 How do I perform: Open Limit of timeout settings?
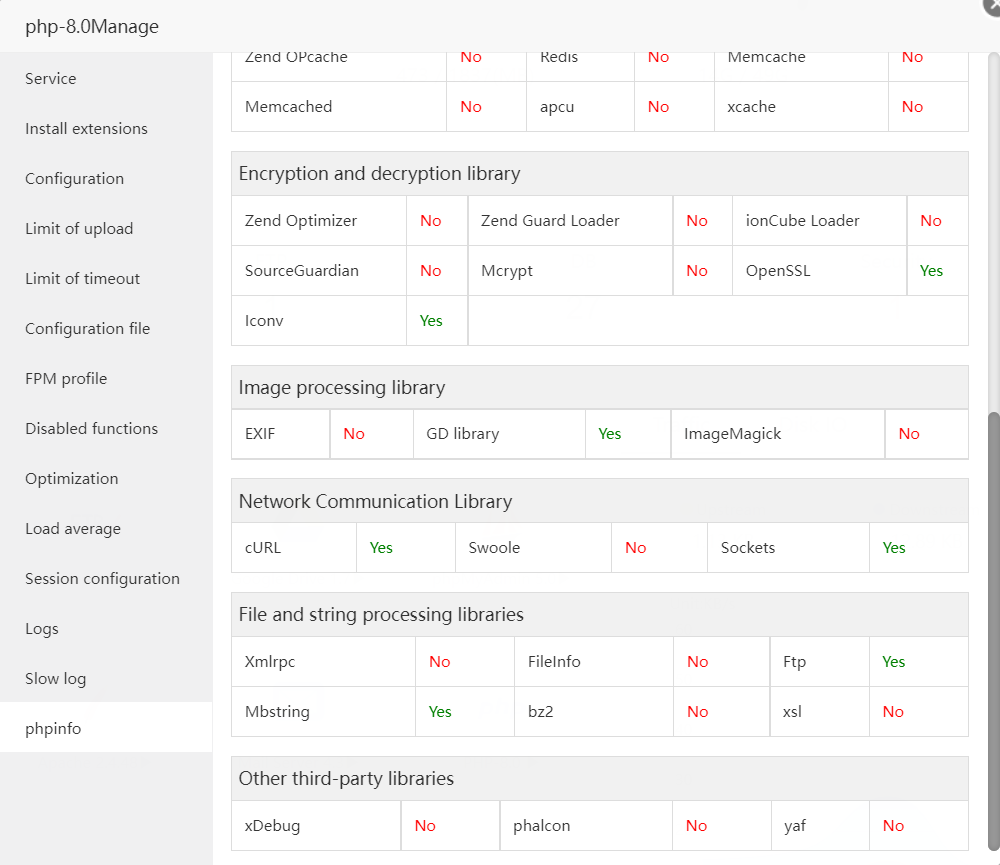tap(83, 279)
